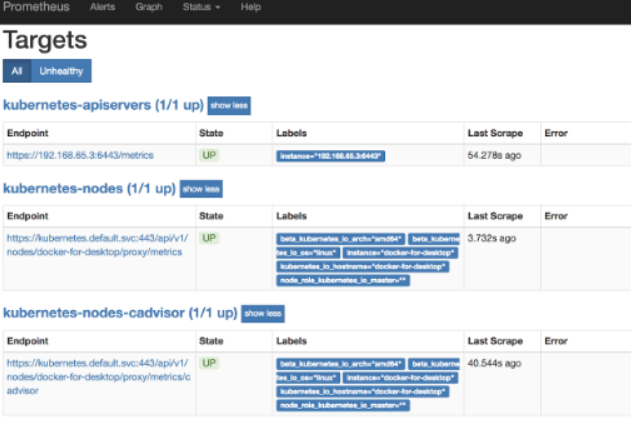Open the proxy/metrics/cadvisor endpoint link

pos(99,377)
